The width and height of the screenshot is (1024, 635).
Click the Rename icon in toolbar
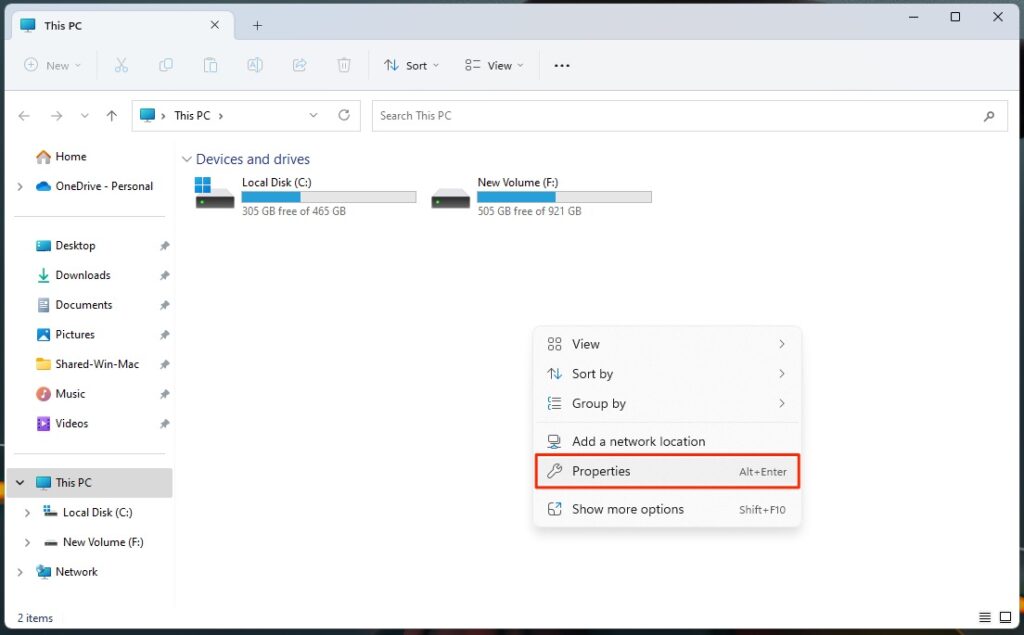pyautogui.click(x=255, y=65)
